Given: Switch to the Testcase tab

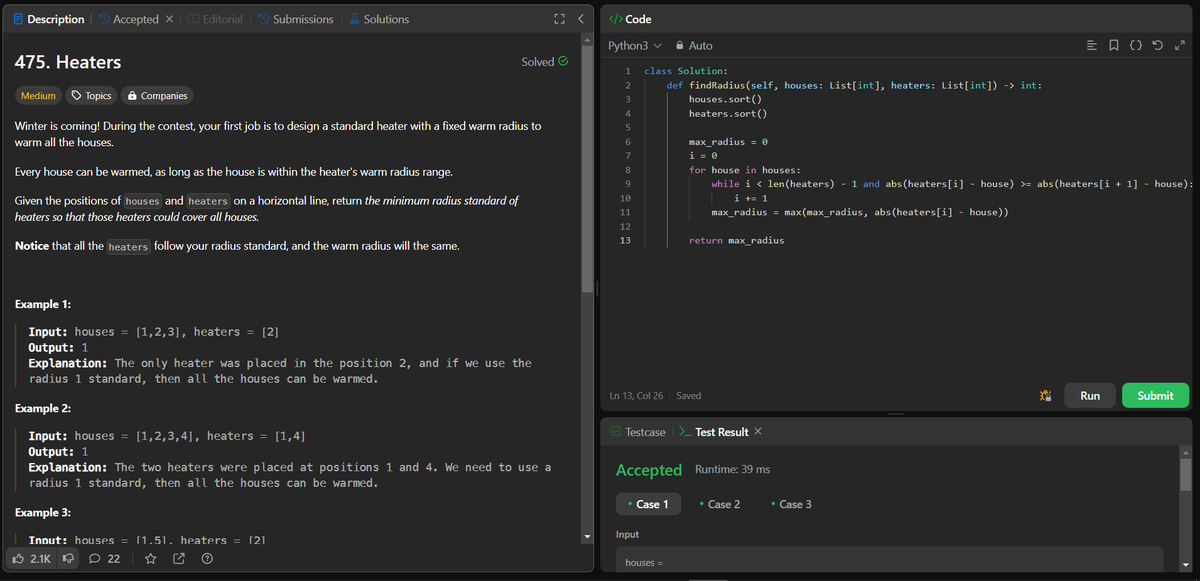Looking at the screenshot, I should (x=637, y=432).
